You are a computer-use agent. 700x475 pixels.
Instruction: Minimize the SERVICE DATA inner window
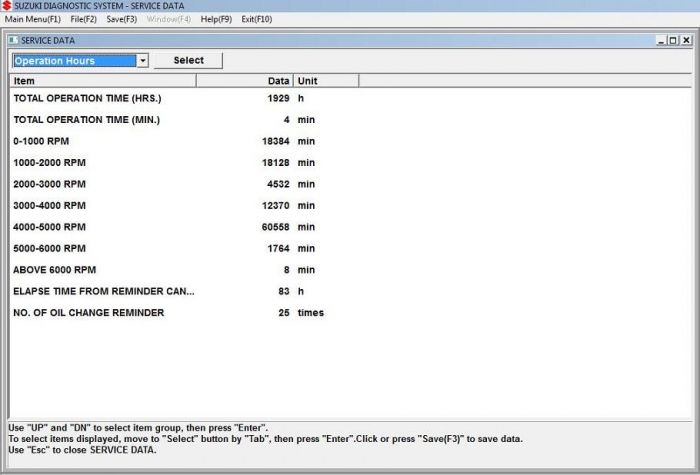(x=661, y=41)
